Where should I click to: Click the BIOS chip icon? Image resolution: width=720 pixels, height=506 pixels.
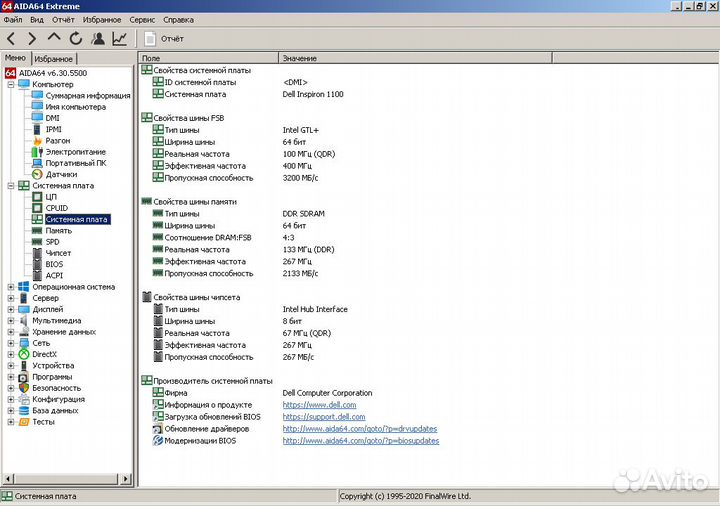tap(37, 264)
